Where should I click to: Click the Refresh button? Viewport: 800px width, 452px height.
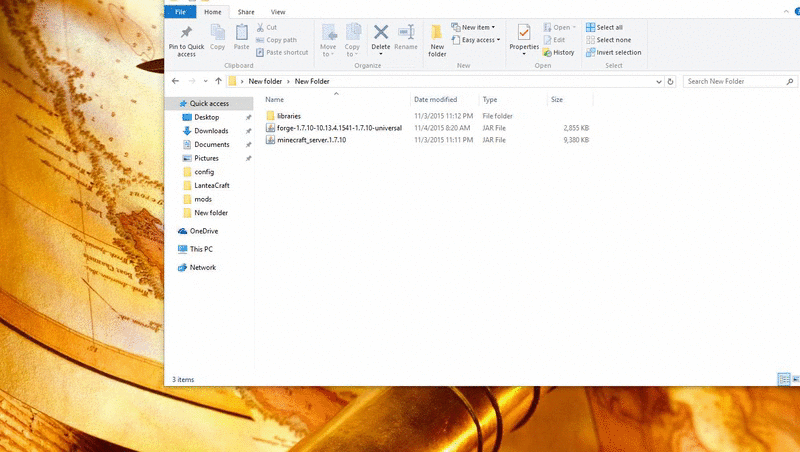670,82
